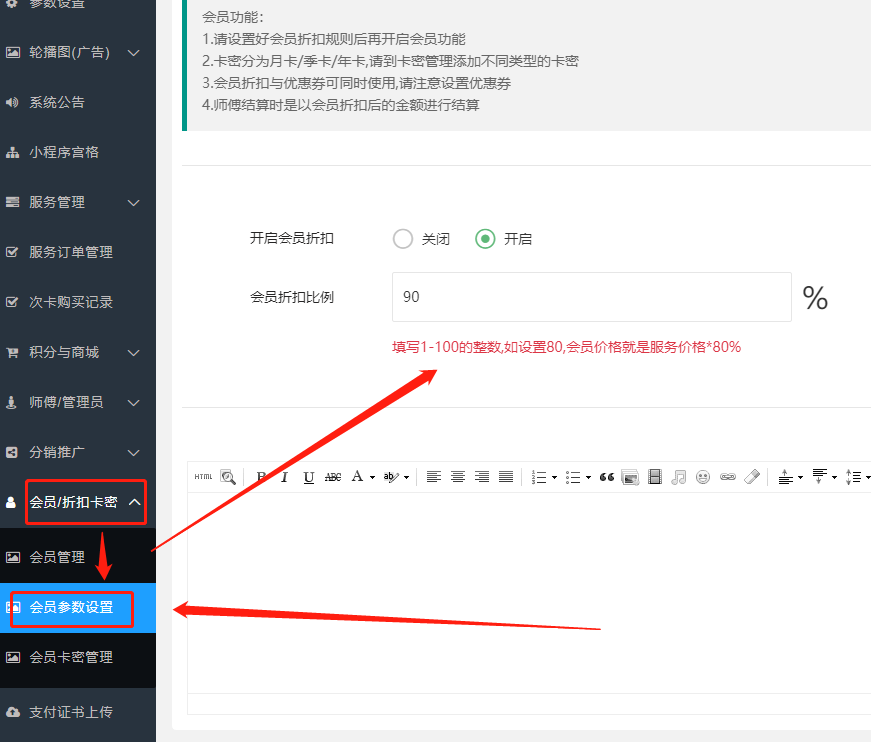
Task: Insert an image into the editor
Action: click(x=630, y=477)
